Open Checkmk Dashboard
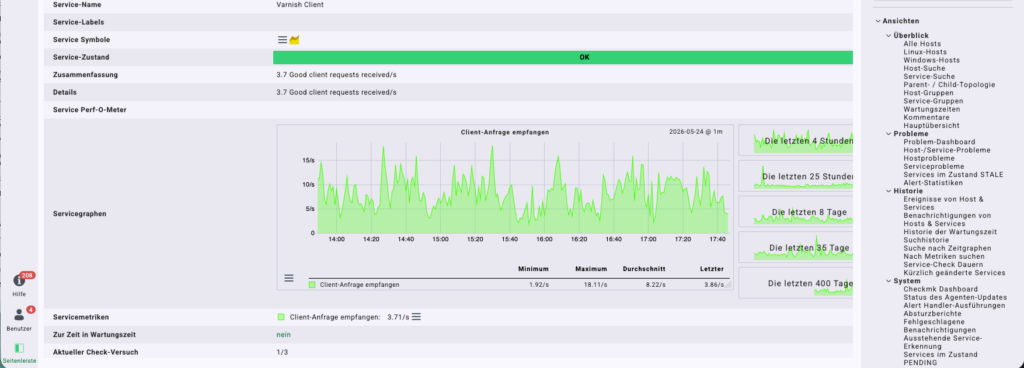This screenshot has height=368, width=1024. pos(940,289)
